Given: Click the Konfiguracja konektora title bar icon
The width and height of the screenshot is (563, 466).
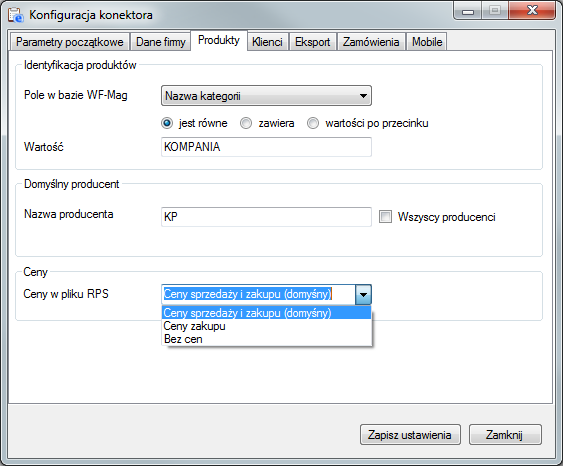Looking at the screenshot, I should pos(15,15).
